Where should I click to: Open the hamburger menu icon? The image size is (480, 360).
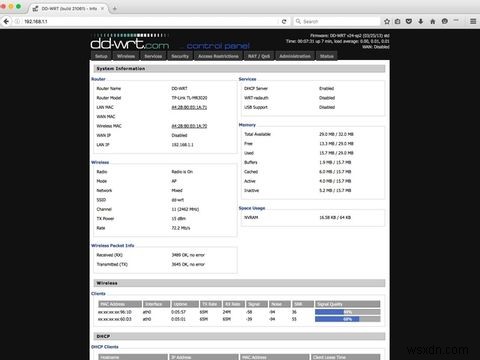click(473, 21)
